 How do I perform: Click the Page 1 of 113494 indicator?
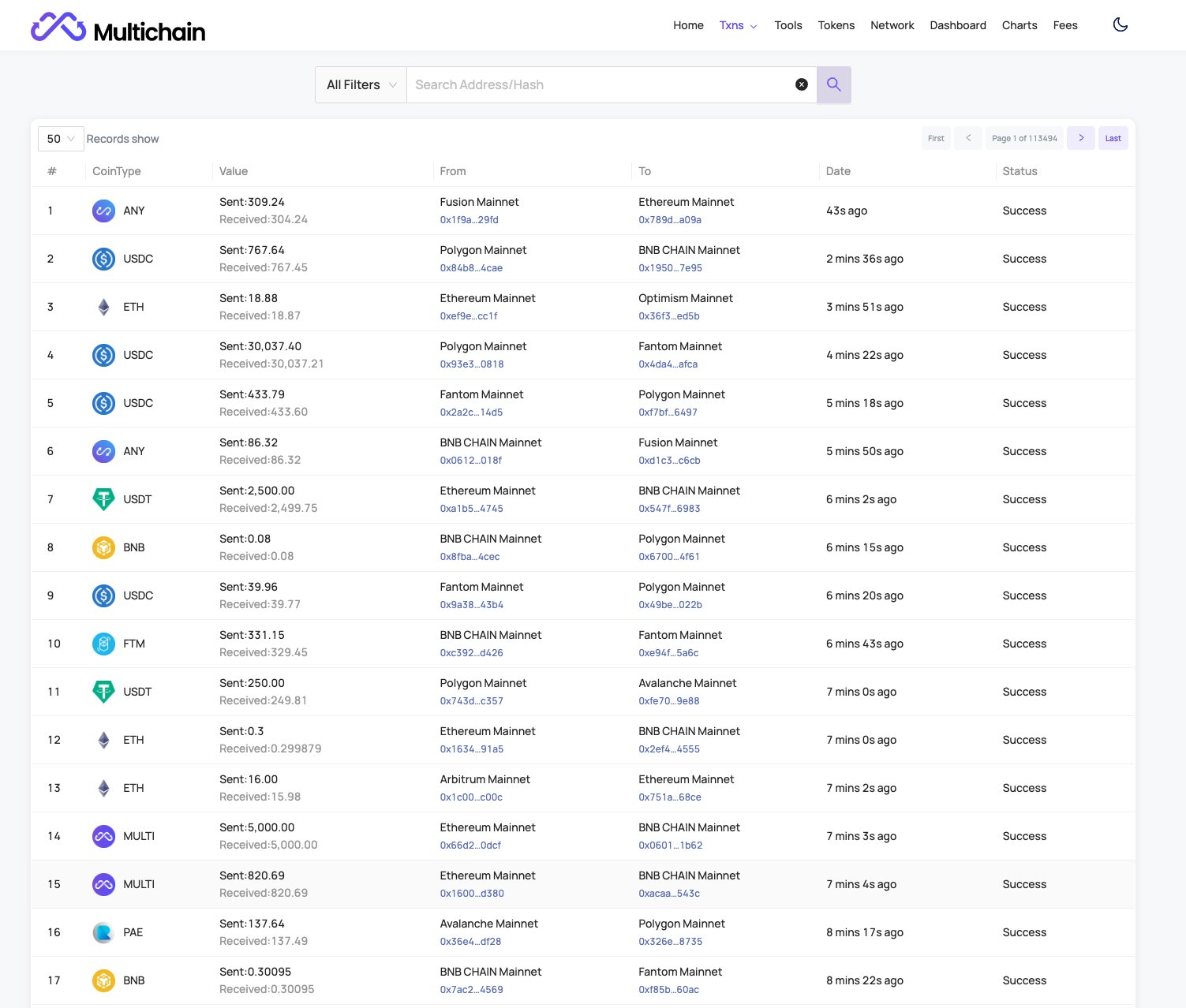tap(1024, 138)
